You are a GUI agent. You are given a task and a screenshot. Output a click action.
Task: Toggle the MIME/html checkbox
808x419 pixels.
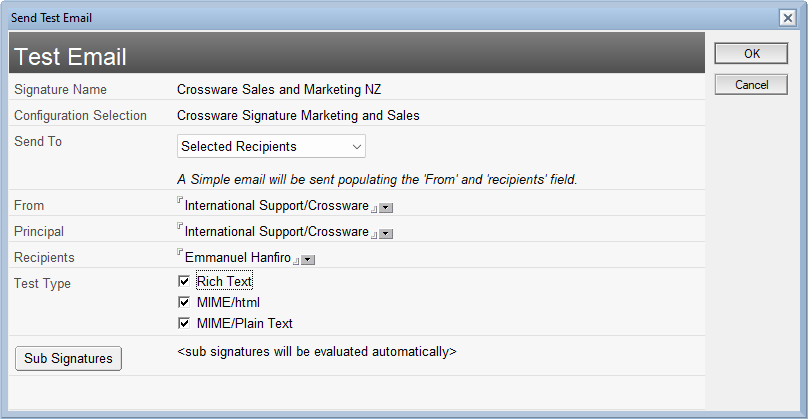pos(184,302)
